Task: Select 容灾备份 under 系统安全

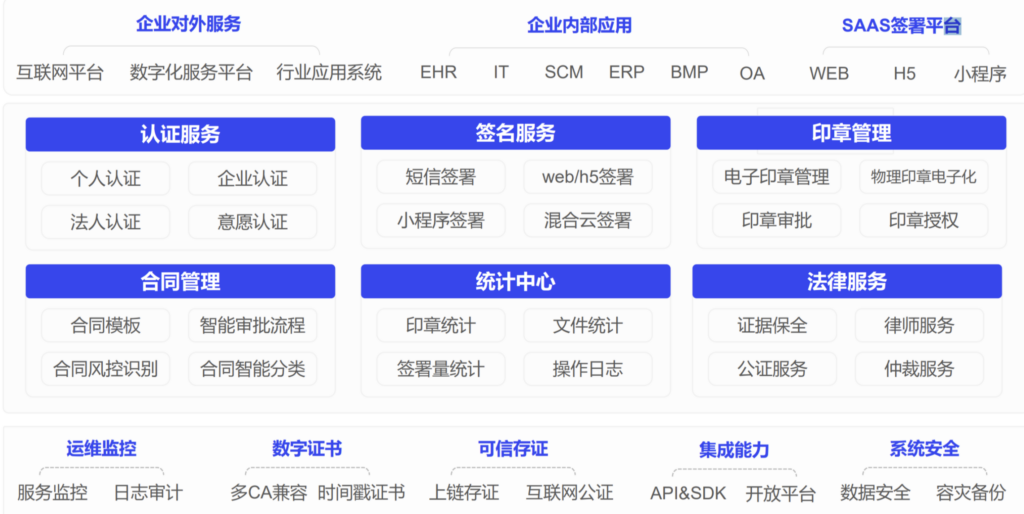Action: tap(970, 493)
